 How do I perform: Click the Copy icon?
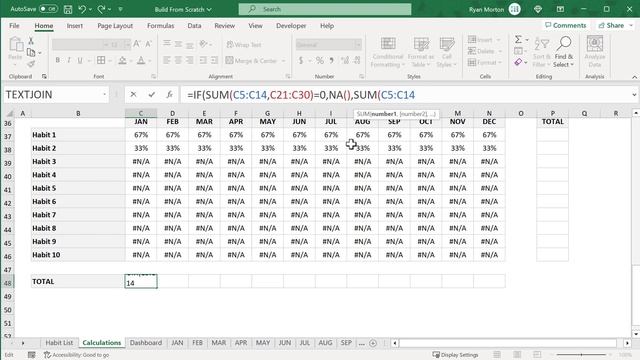point(31,52)
